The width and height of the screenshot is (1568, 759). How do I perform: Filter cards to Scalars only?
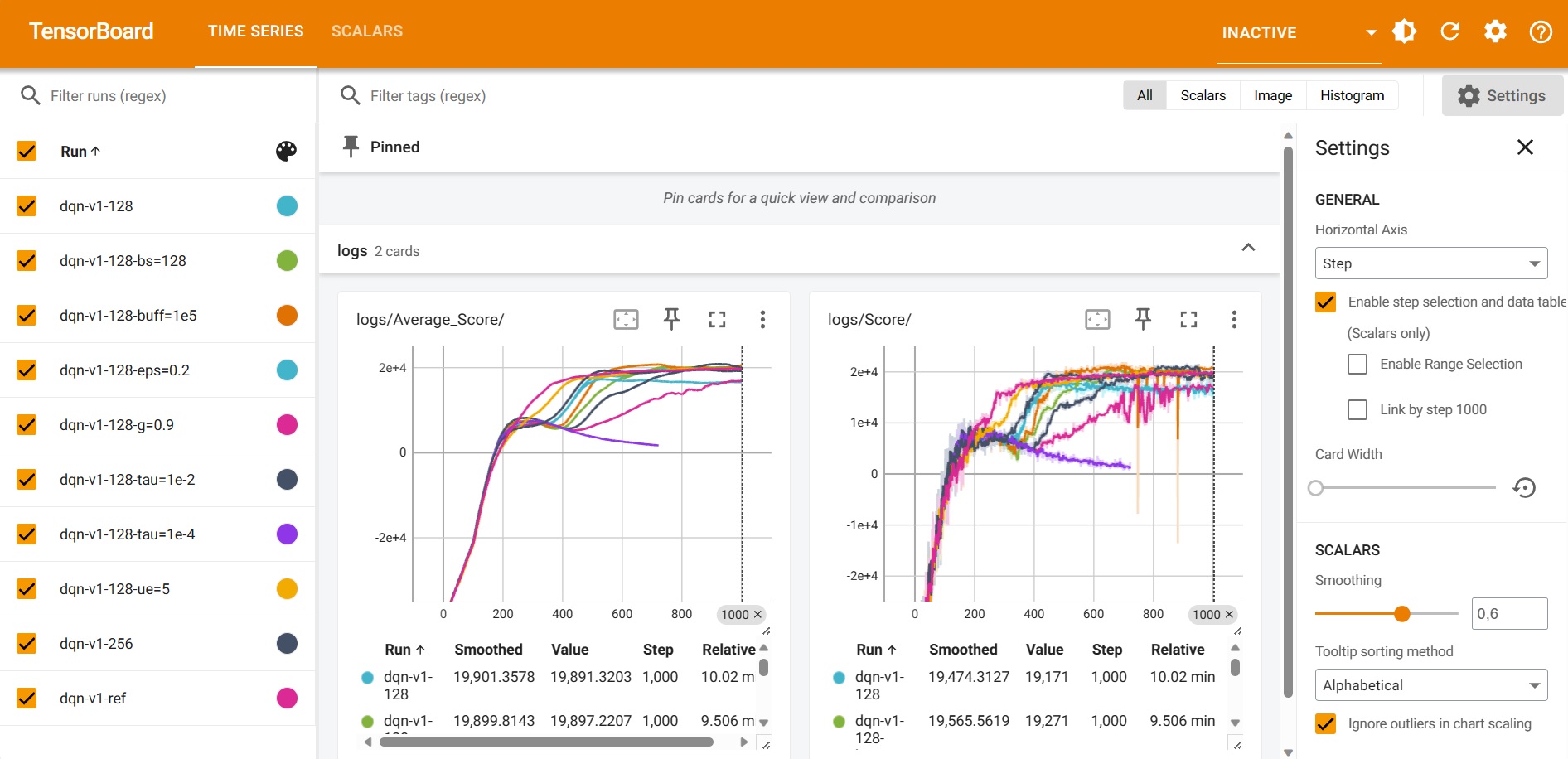1203,95
